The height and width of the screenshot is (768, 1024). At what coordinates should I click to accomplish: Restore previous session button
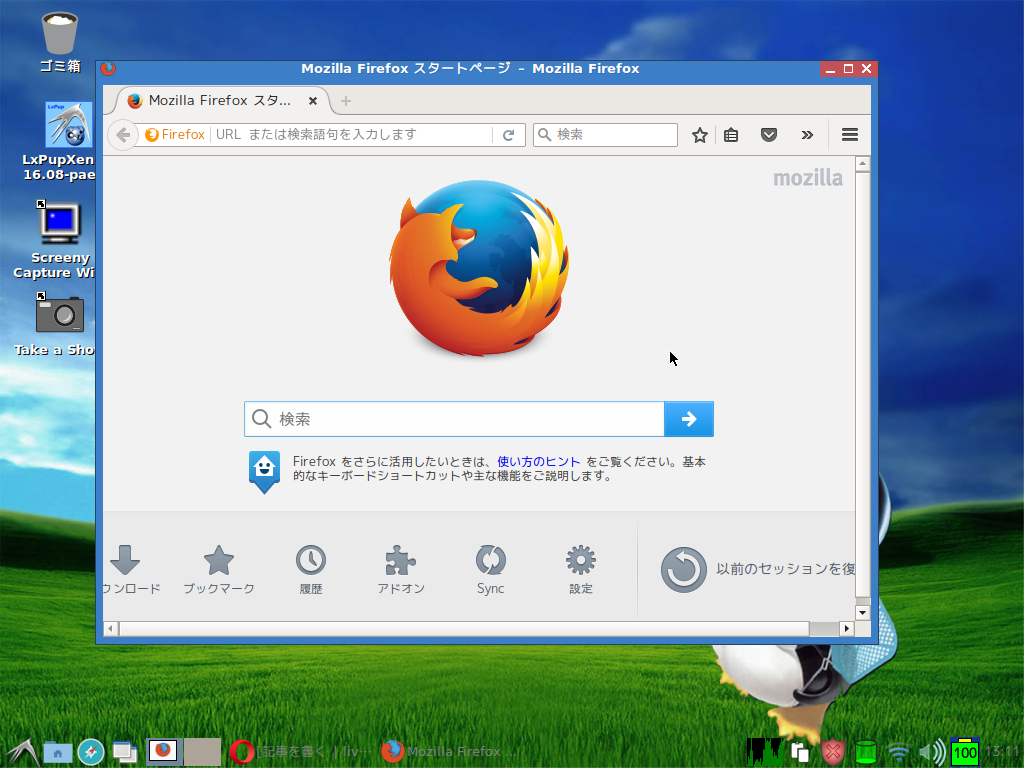(758, 569)
